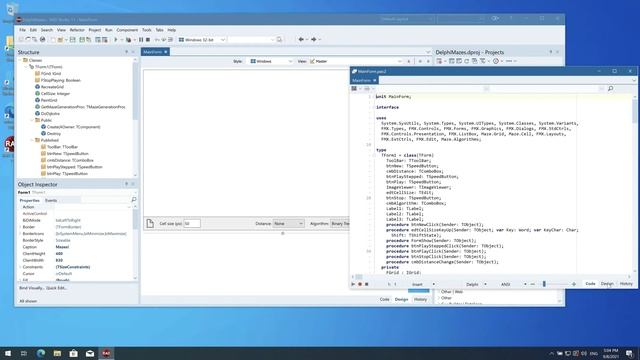This screenshot has width=640, height=360.
Task: Click the pin icon of Projects panel
Action: coord(550,52)
